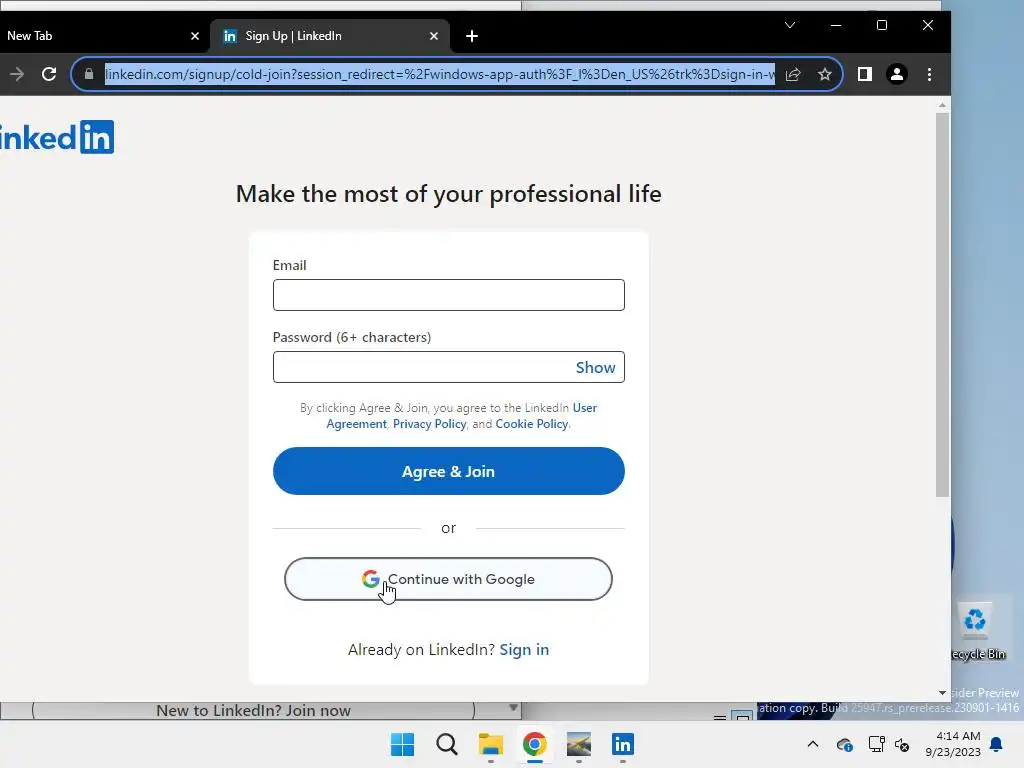The height and width of the screenshot is (768, 1024).
Task: Click Show to reveal the password
Action: tap(595, 368)
